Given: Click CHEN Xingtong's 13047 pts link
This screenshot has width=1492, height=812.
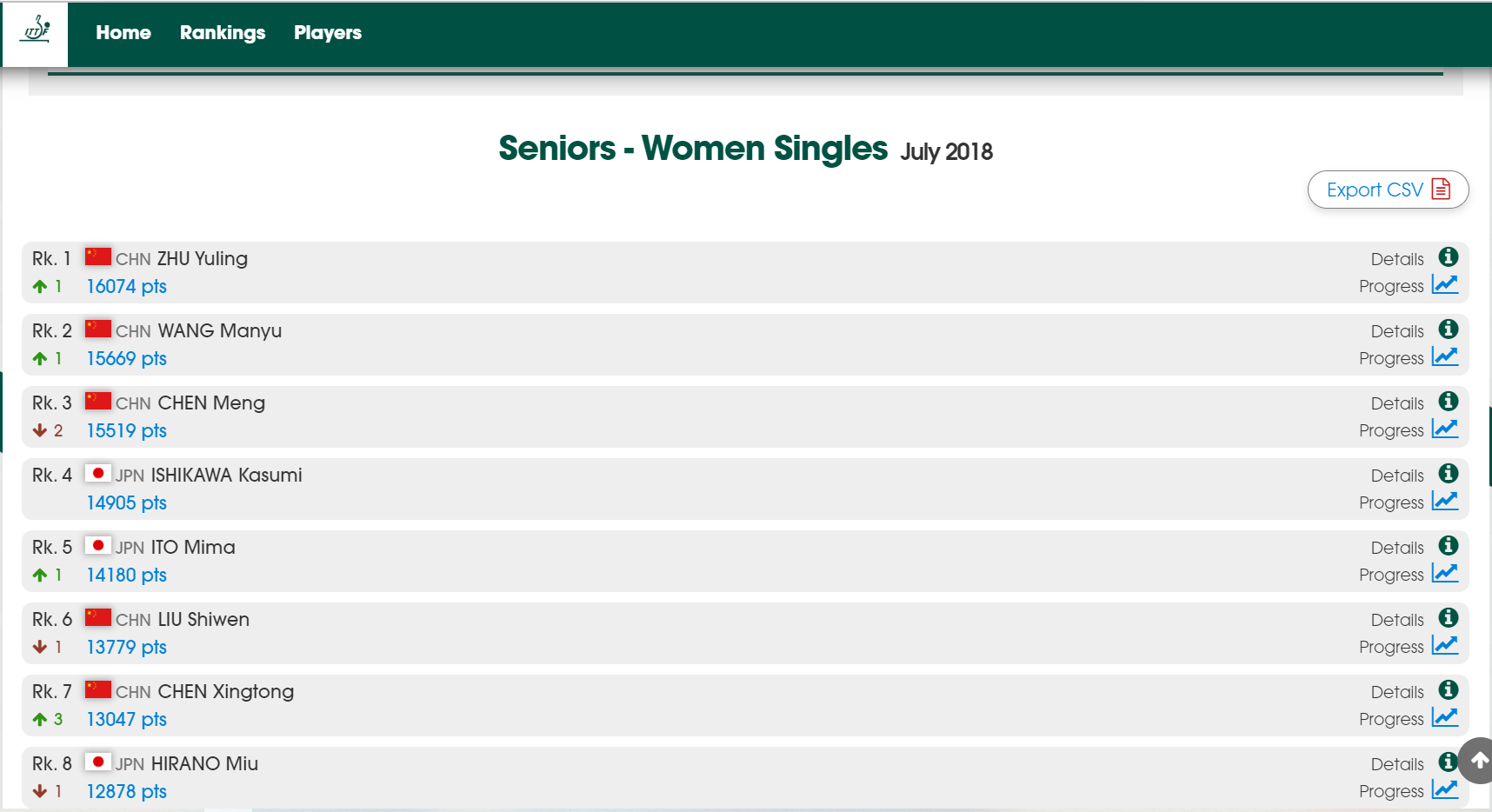Looking at the screenshot, I should (126, 719).
